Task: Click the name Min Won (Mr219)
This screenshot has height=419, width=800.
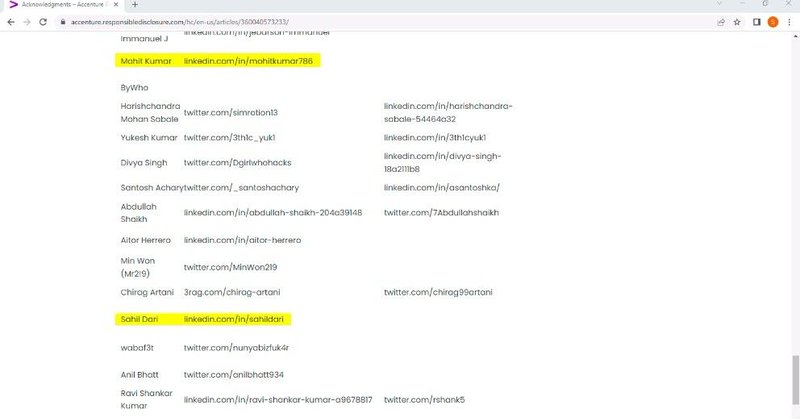Action: pos(138,267)
